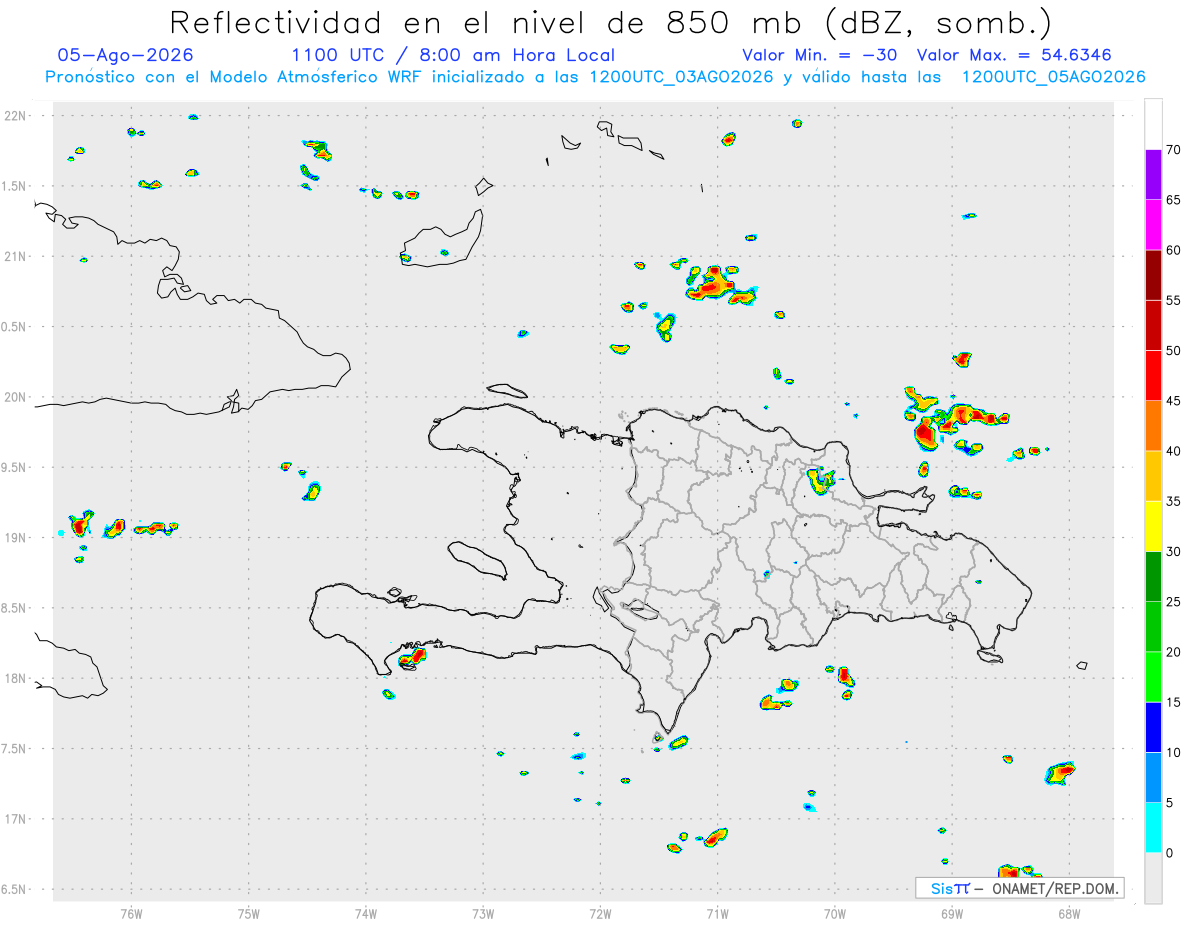Click the longitude axis label '76W'
1200x927 pixels.
tap(131, 912)
